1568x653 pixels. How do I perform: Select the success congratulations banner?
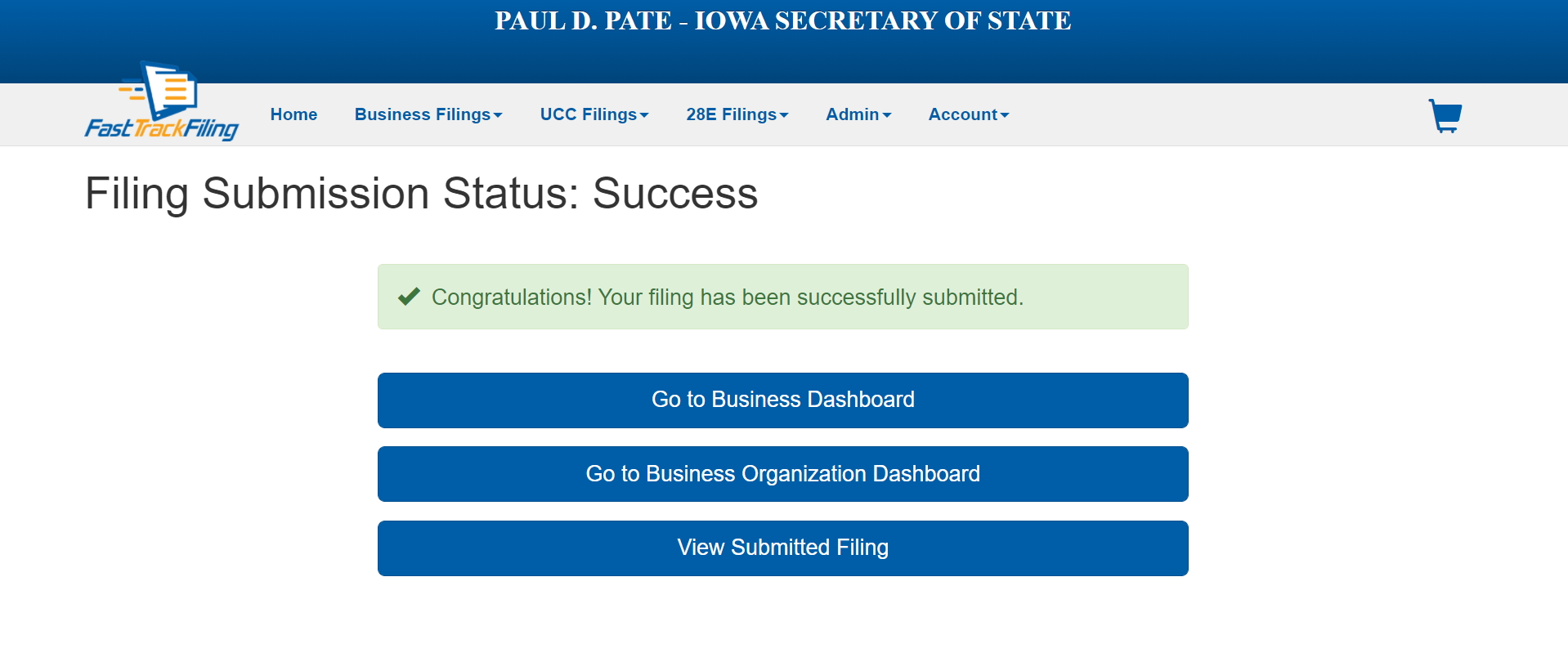click(x=782, y=297)
